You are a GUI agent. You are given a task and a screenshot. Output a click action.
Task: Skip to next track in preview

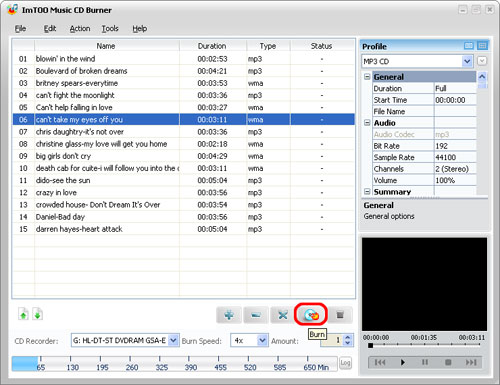(x=471, y=362)
